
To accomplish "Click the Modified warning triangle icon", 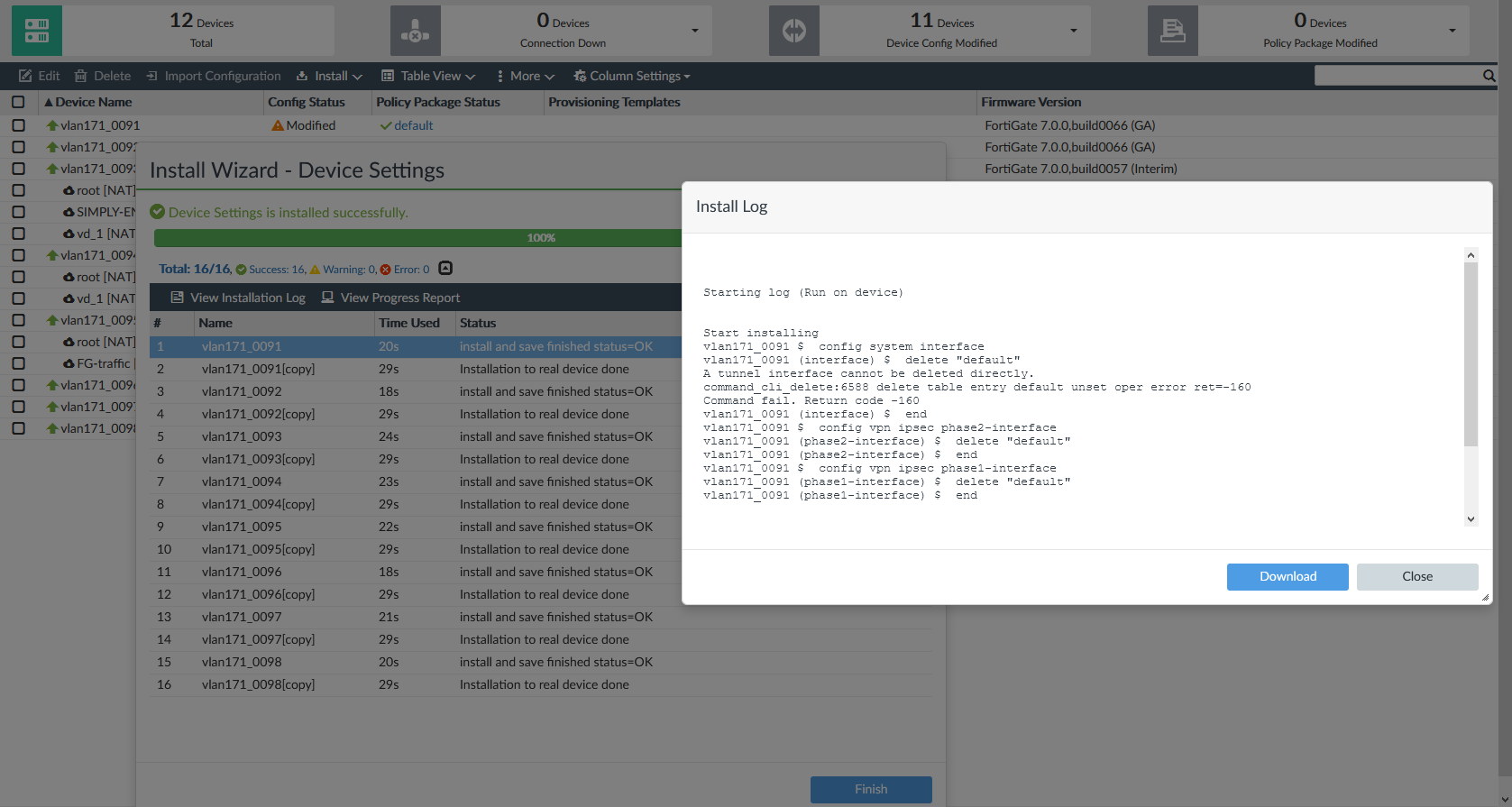I will tap(278, 125).
